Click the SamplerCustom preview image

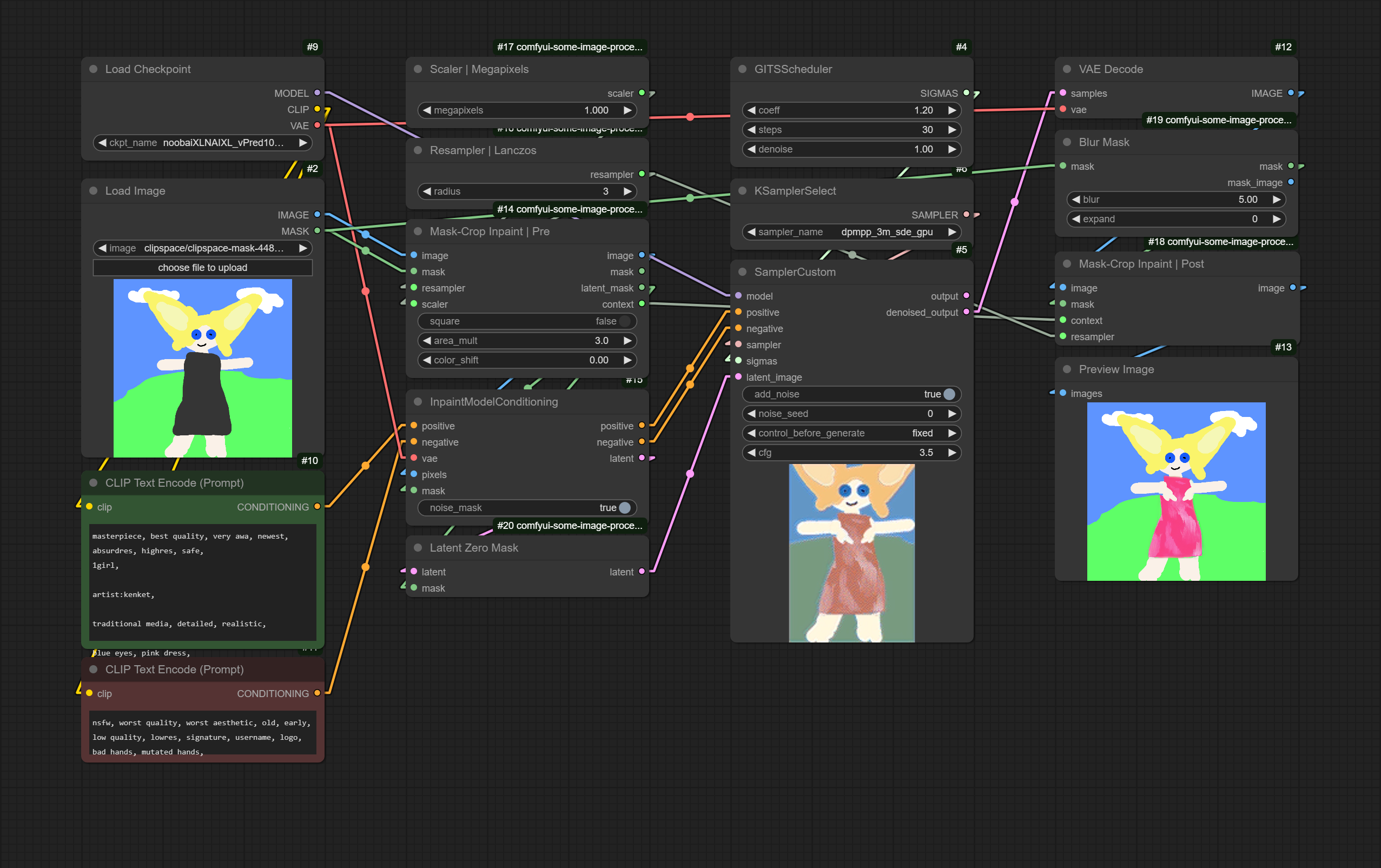(851, 553)
